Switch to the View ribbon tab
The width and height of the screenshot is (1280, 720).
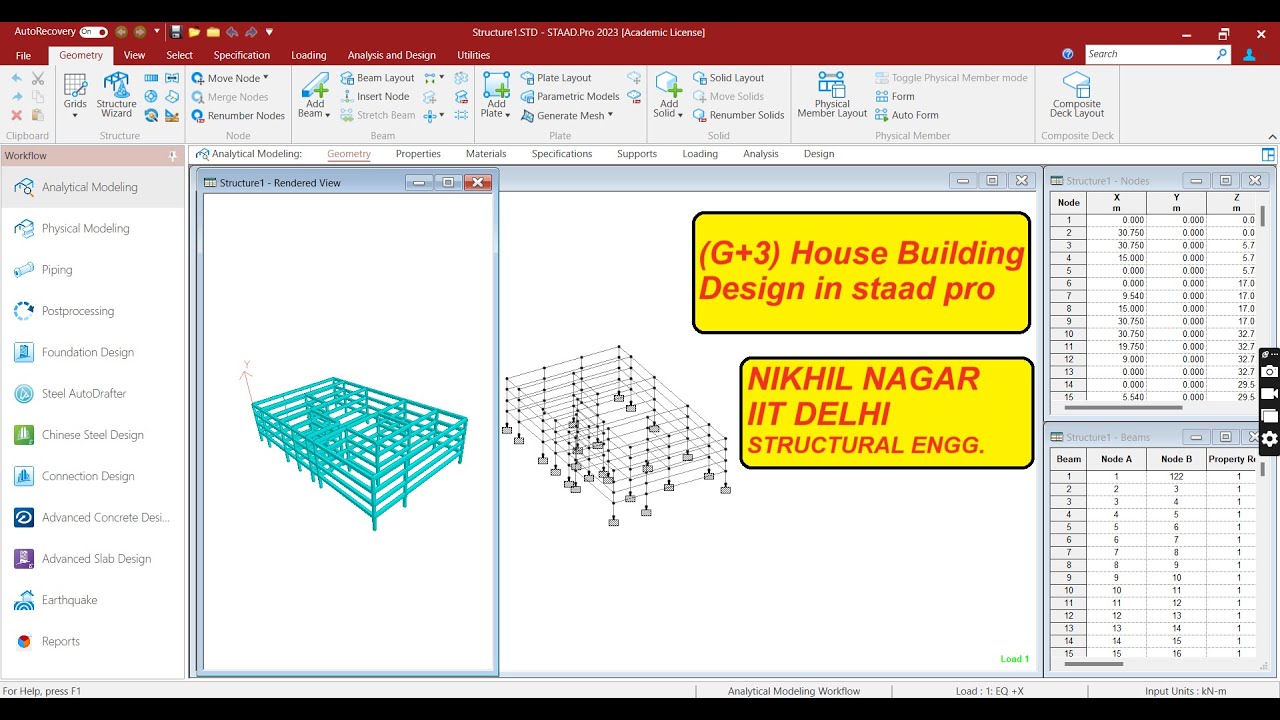(134, 55)
